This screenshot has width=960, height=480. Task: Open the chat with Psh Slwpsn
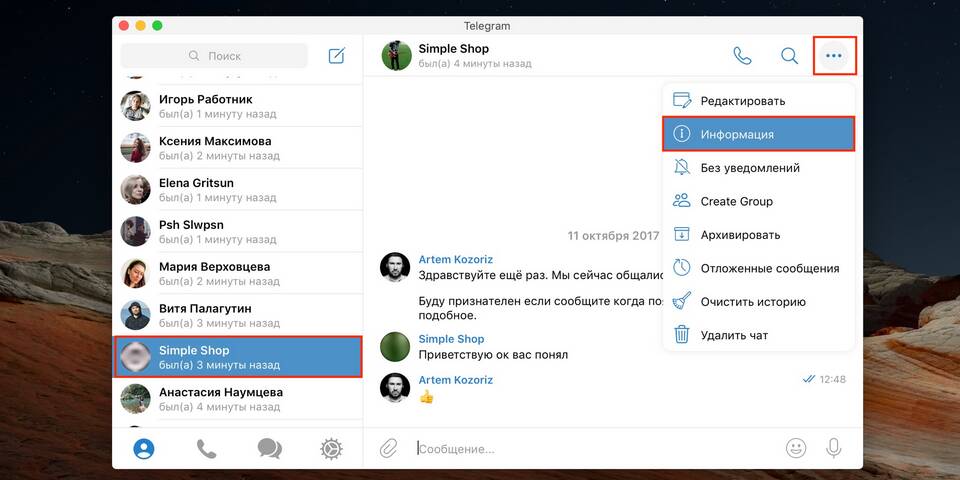pos(238,231)
